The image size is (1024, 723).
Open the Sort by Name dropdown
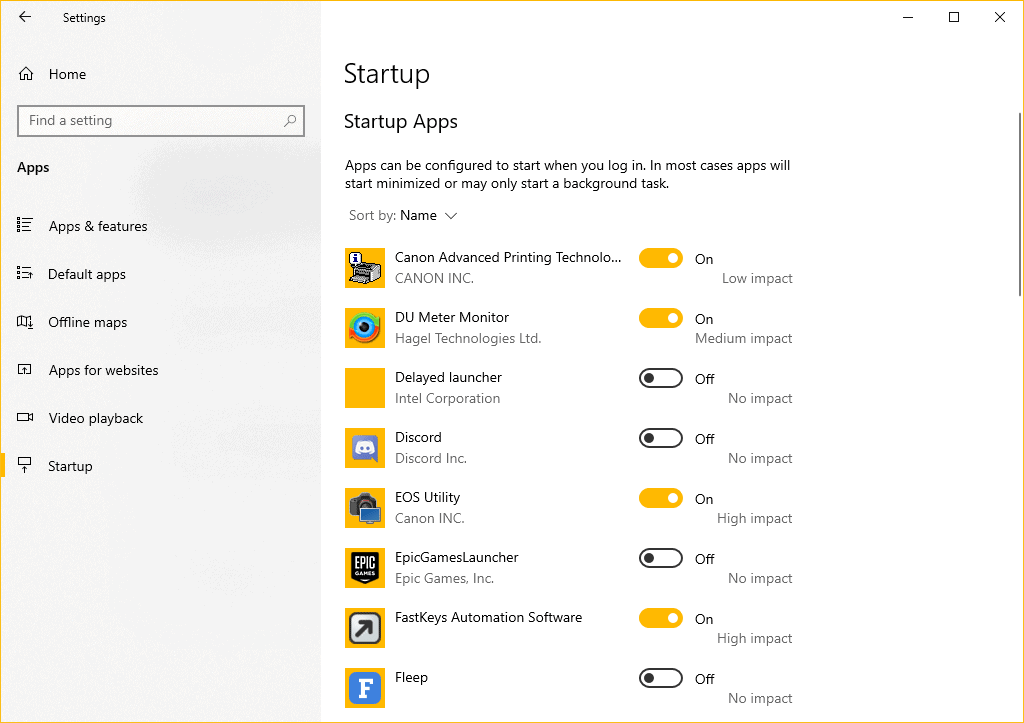tap(429, 216)
